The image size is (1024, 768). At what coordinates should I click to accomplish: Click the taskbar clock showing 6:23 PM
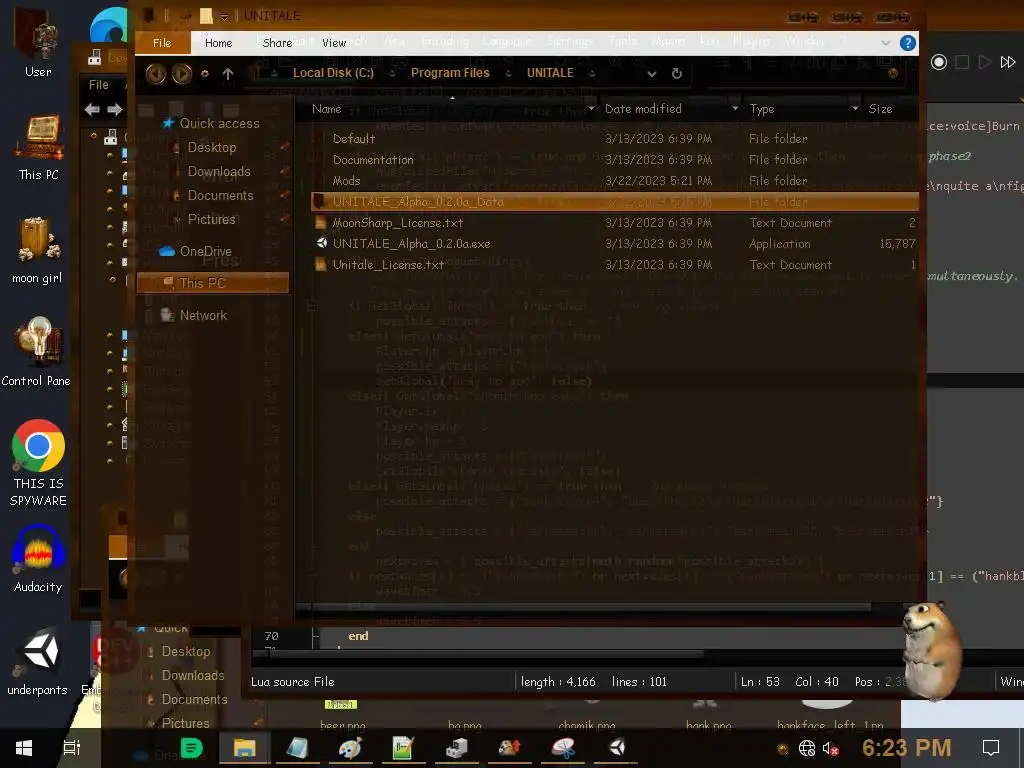[x=906, y=748]
